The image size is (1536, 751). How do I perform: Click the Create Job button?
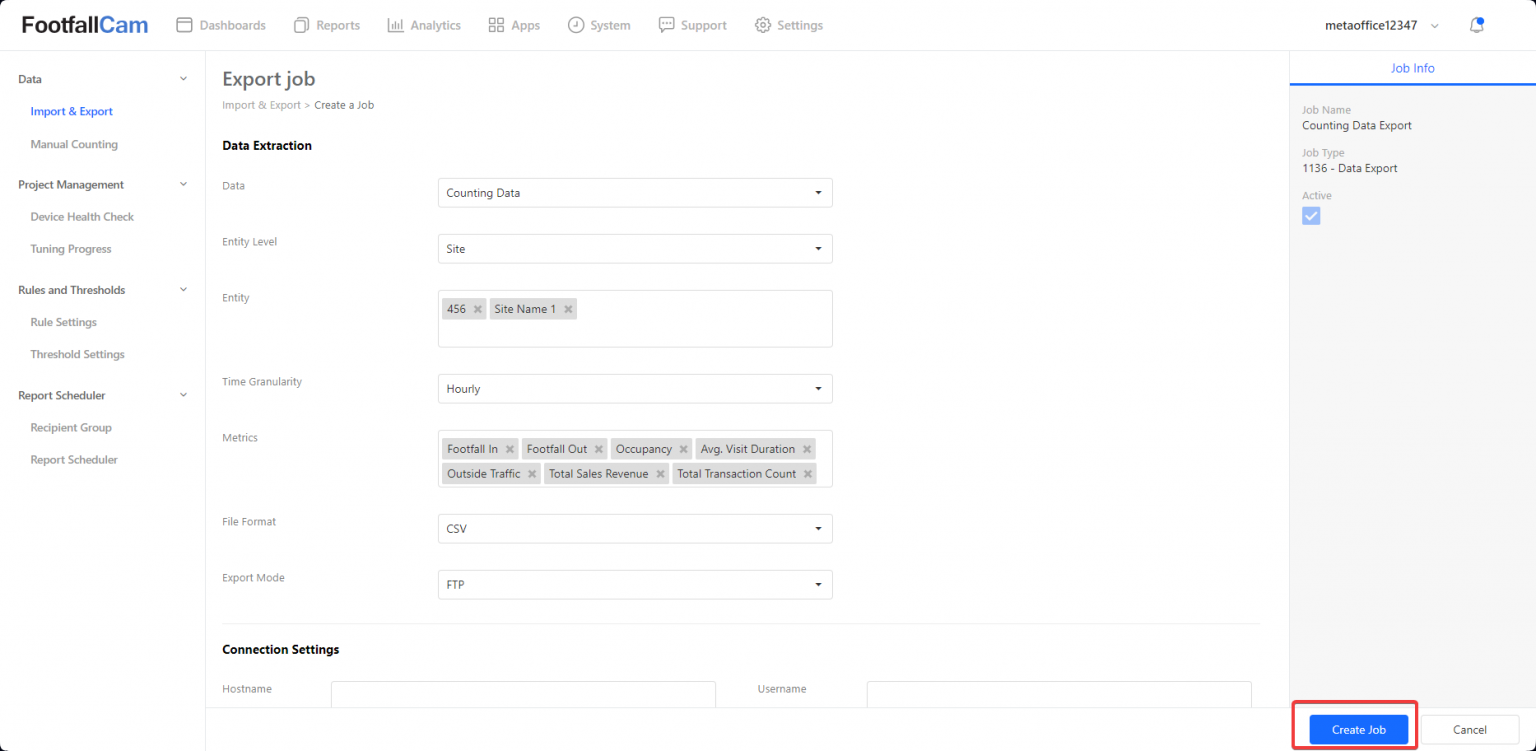(x=1357, y=729)
